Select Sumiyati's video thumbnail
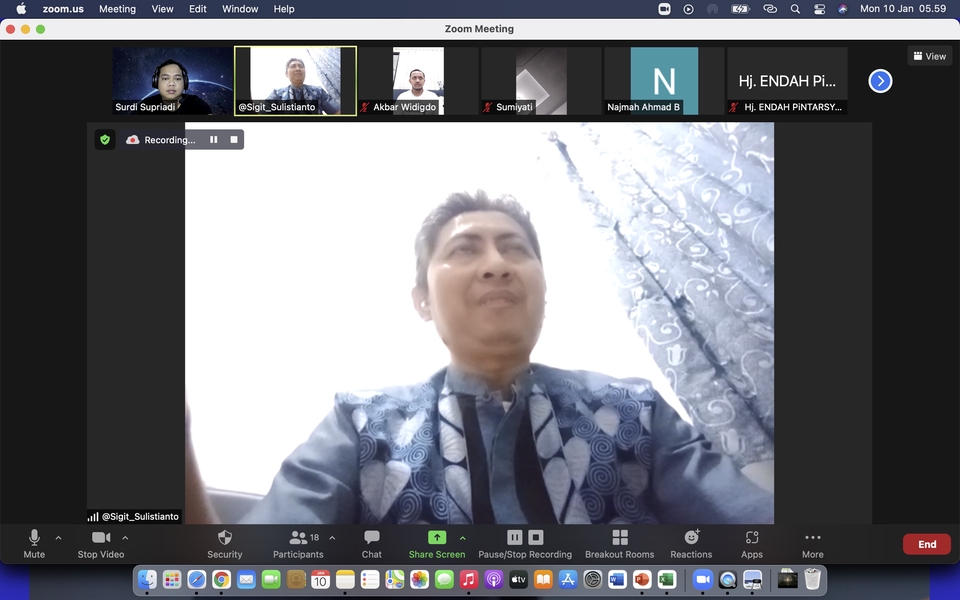This screenshot has height=600, width=960. (541, 81)
